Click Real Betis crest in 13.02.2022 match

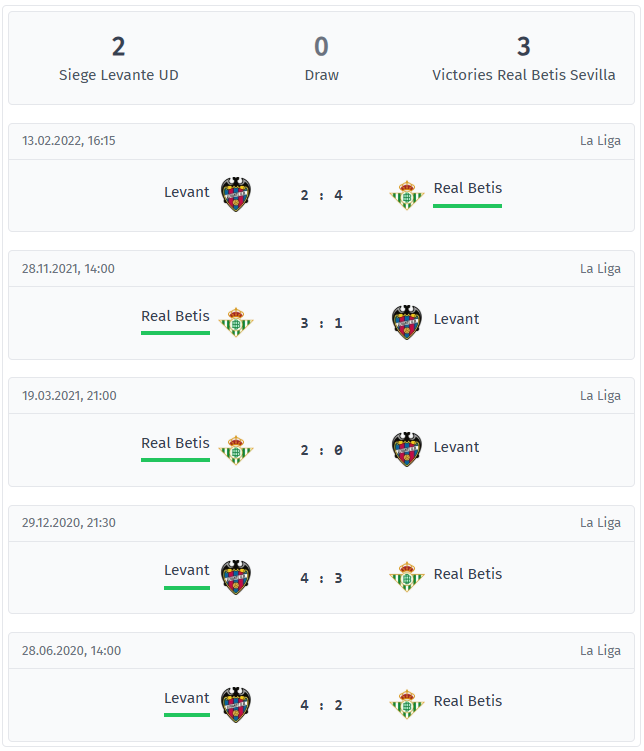click(x=407, y=195)
